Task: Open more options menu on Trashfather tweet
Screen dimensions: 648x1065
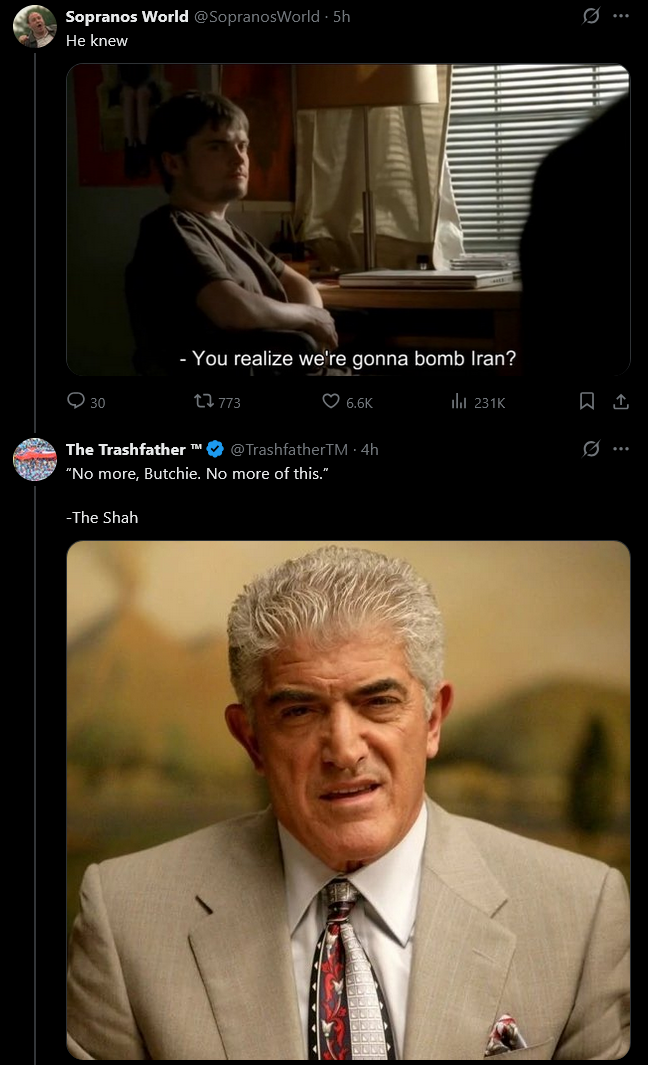Action: click(x=621, y=449)
